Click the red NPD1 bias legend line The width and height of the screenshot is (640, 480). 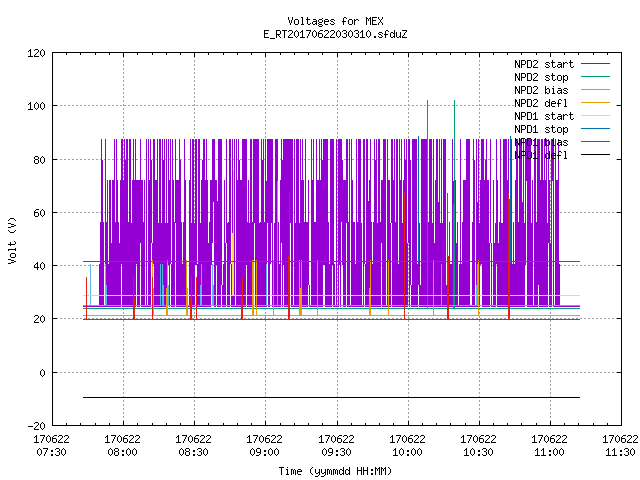tap(595, 142)
